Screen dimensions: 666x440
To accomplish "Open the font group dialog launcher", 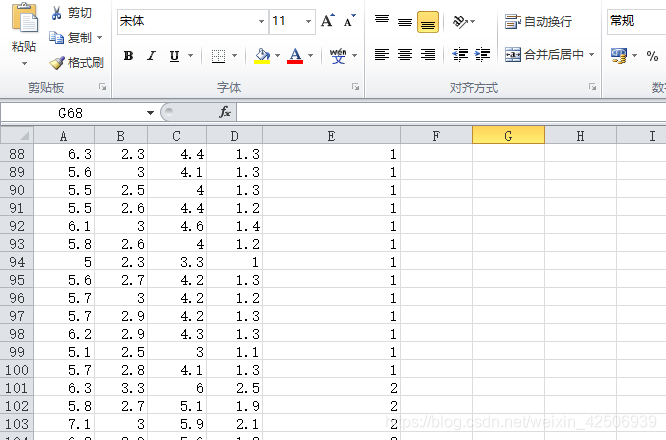I will (x=355, y=87).
